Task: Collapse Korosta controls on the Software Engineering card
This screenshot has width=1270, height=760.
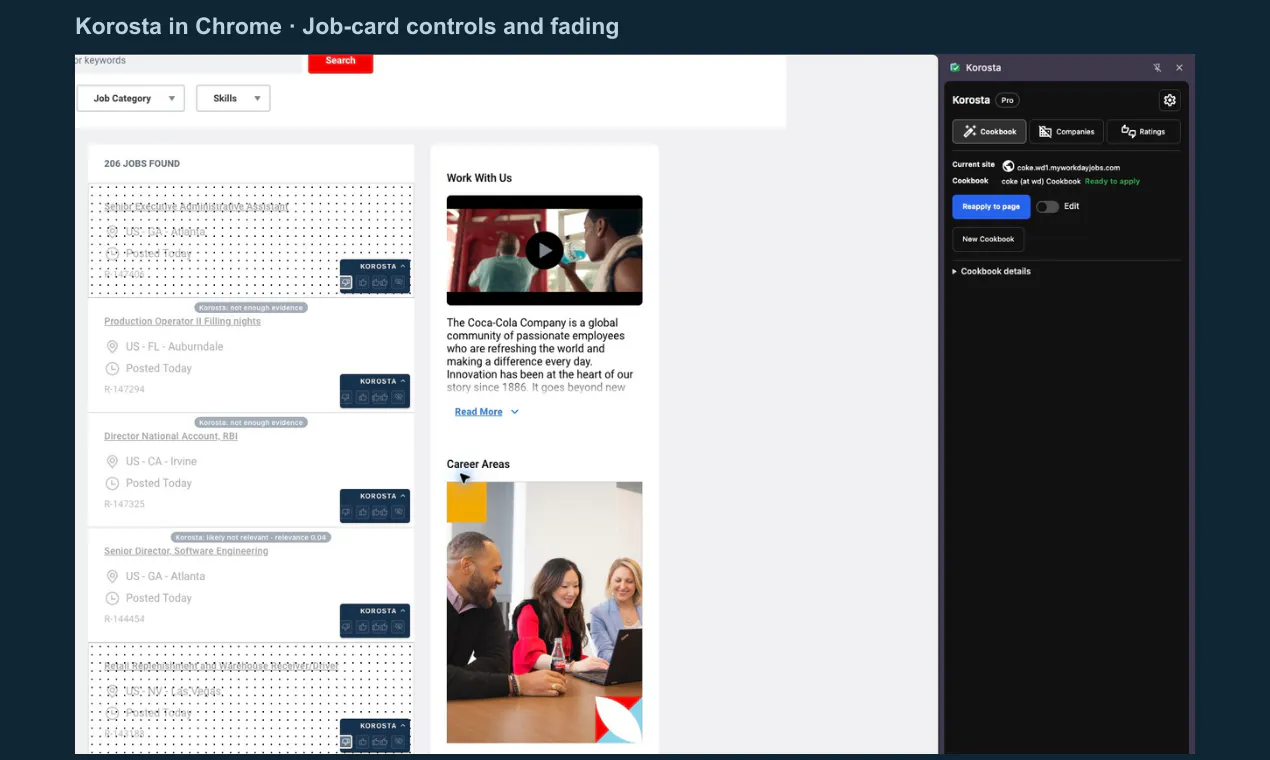Action: click(x=403, y=611)
